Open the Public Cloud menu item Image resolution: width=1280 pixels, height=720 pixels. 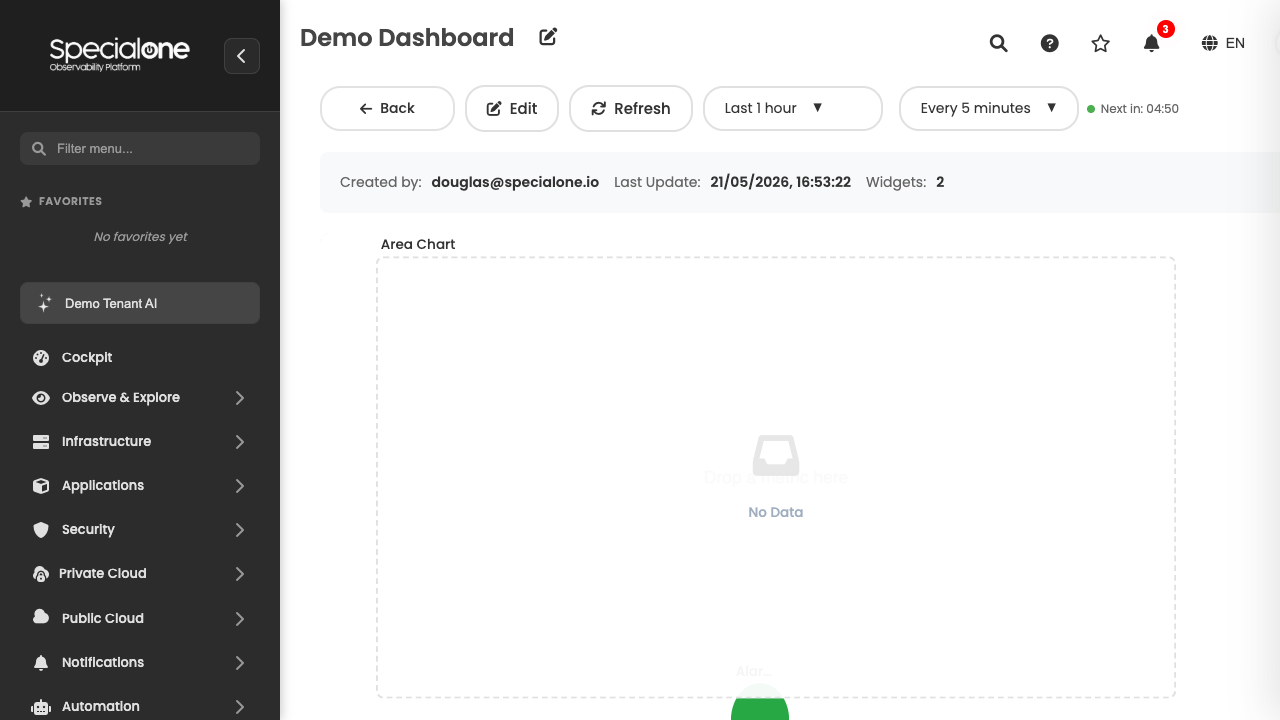(140, 618)
